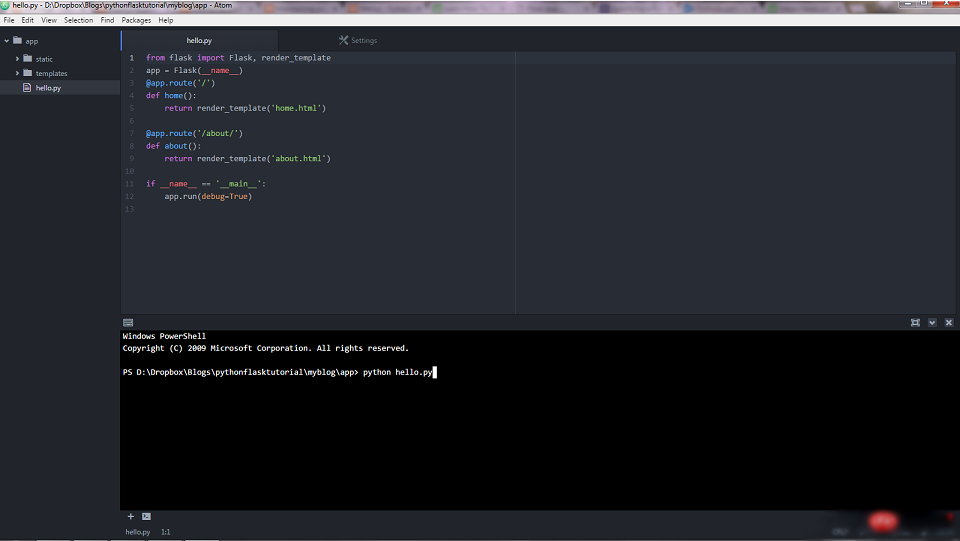Hide the terminal panel with down arrow

click(x=932, y=323)
